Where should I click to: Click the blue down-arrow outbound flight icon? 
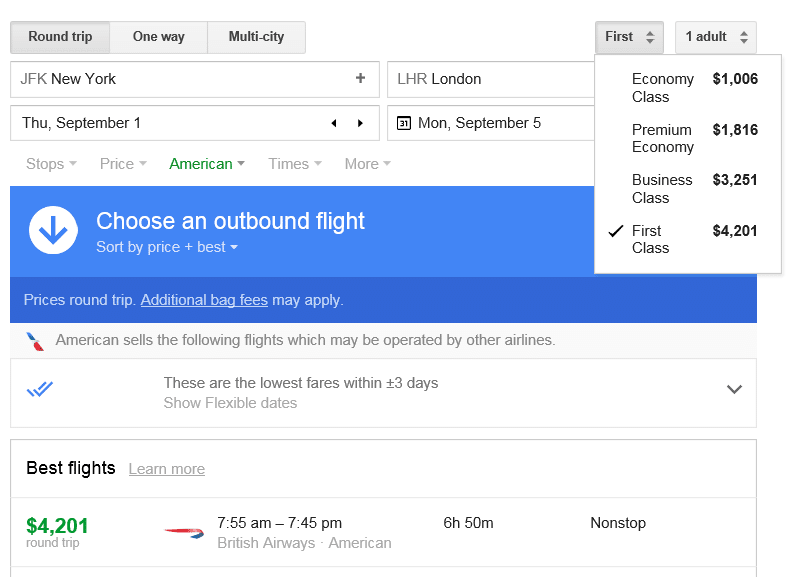53,230
